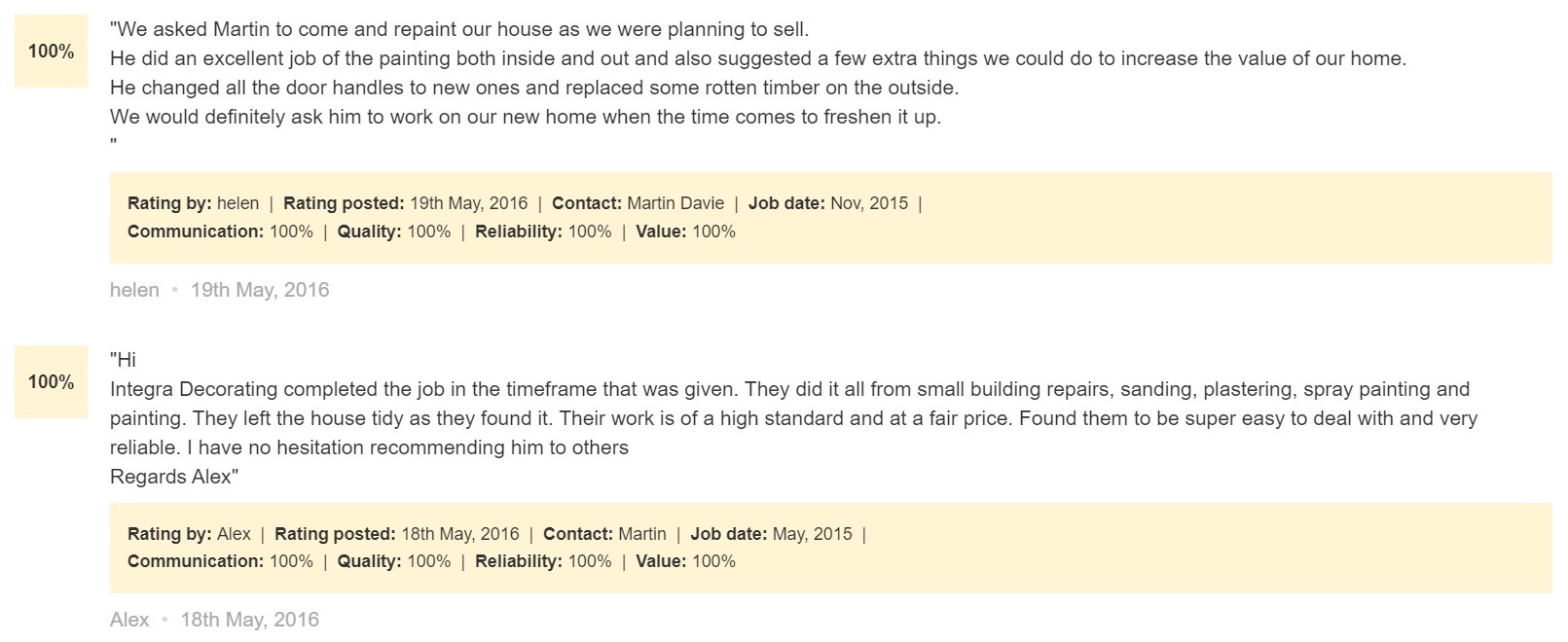This screenshot has height=642, width=1568.
Task: Click the 100% score badge for helen's review
Action: [x=51, y=52]
